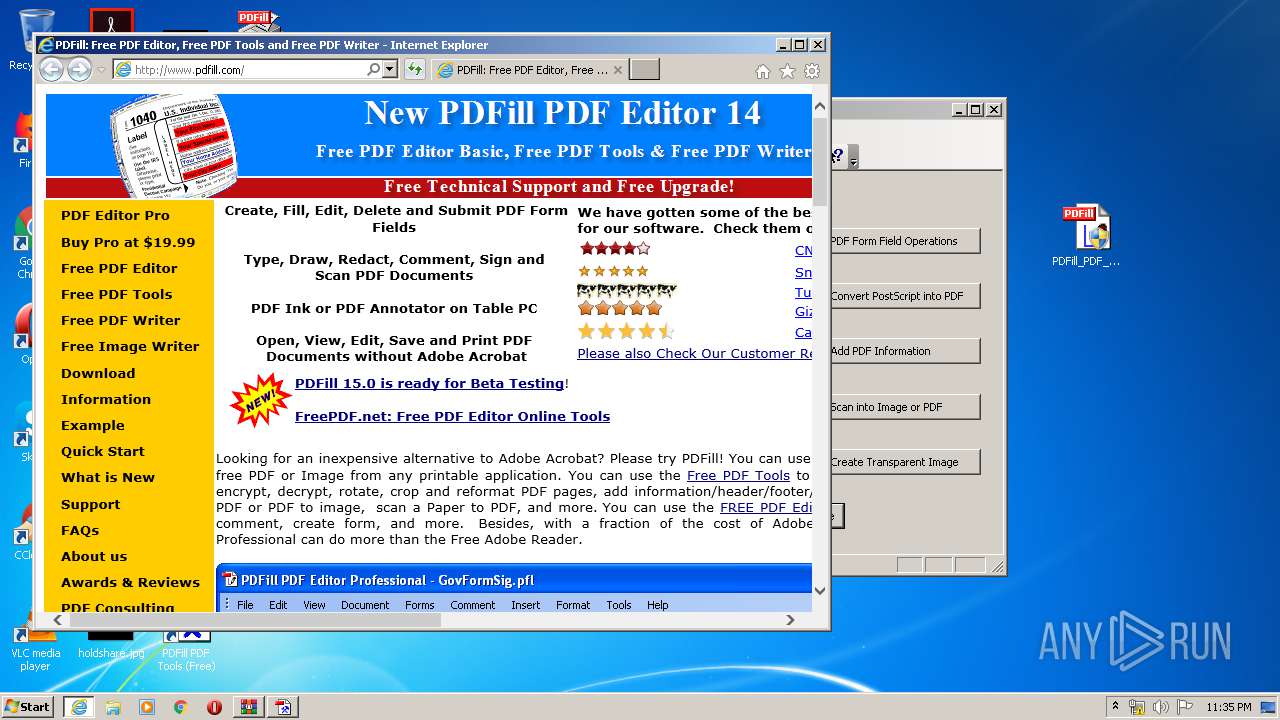Viewport: 1280px width, 720px height.
Task: Click the five cows rating image
Action: 627,291
